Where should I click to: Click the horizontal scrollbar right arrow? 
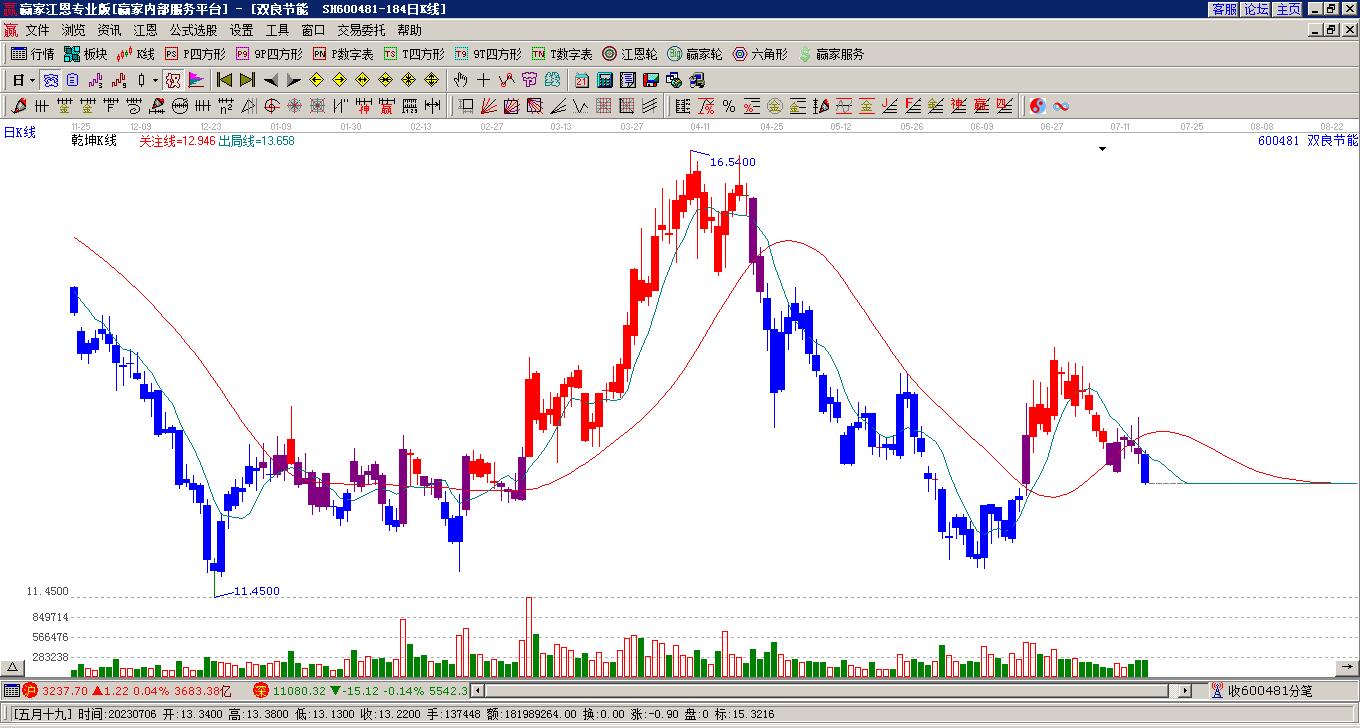pyautogui.click(x=1185, y=691)
